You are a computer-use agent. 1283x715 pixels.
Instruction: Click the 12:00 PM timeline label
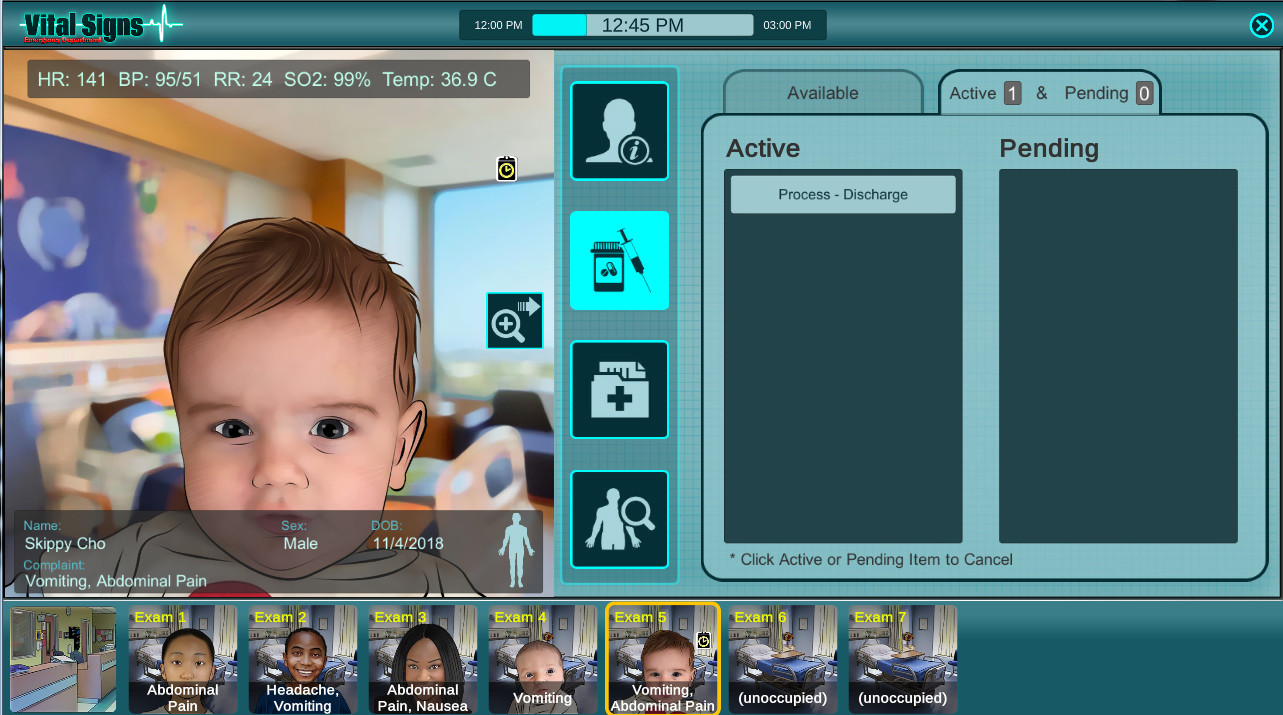point(496,24)
